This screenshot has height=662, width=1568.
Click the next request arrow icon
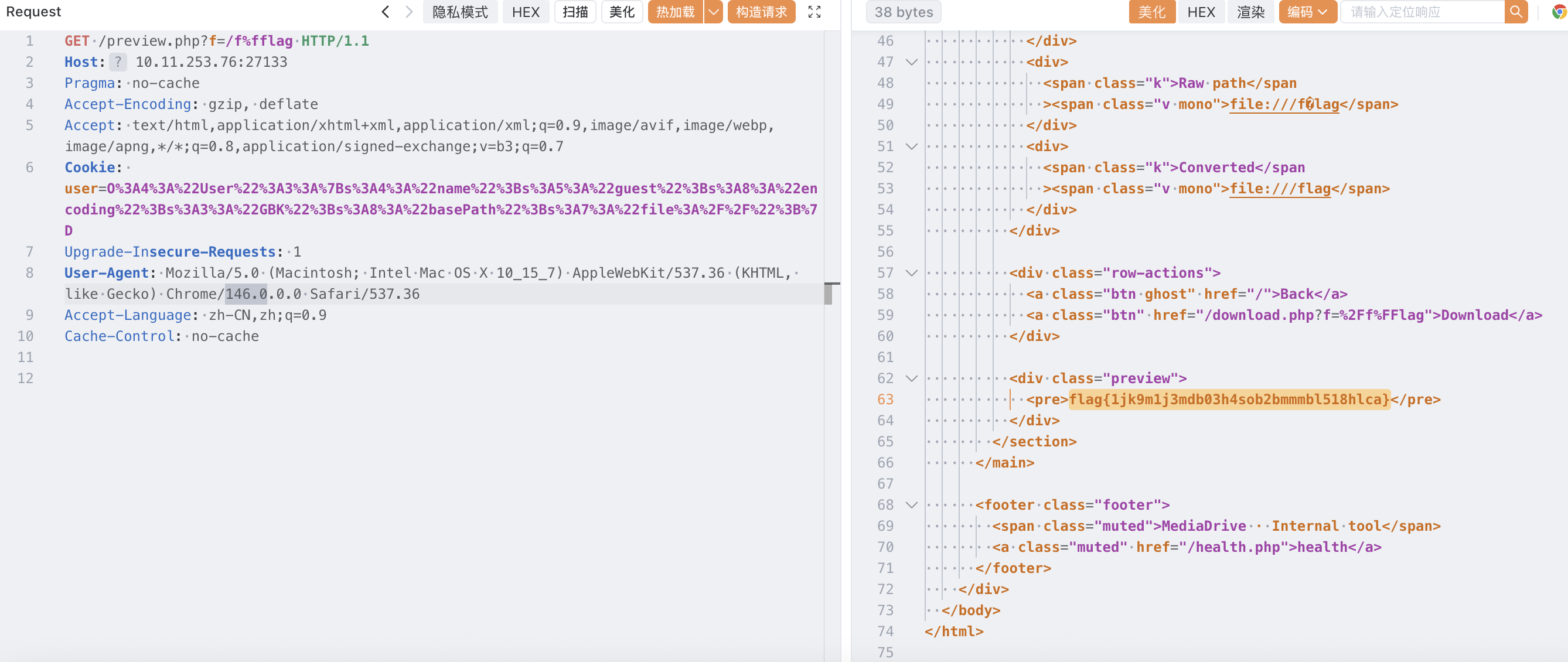pos(409,12)
